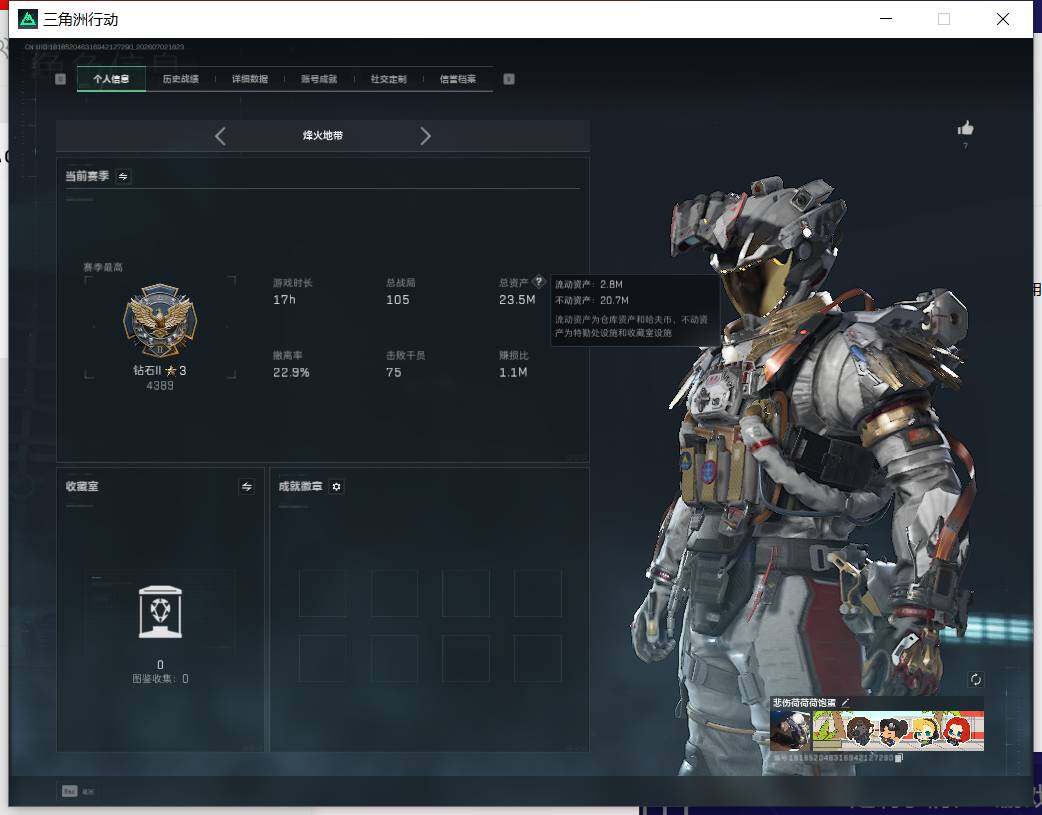The image size is (1042, 815).
Task: Click the player avatar thumbnail
Action: coord(790,731)
